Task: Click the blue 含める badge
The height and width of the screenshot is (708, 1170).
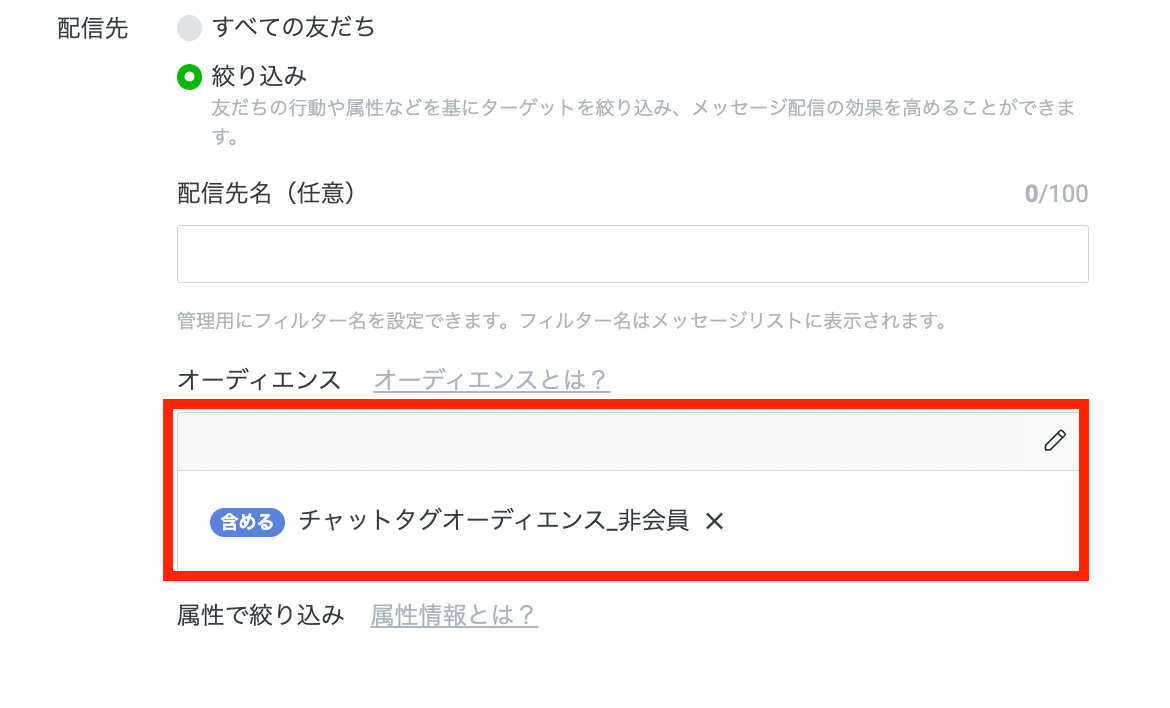Action: pos(247,522)
